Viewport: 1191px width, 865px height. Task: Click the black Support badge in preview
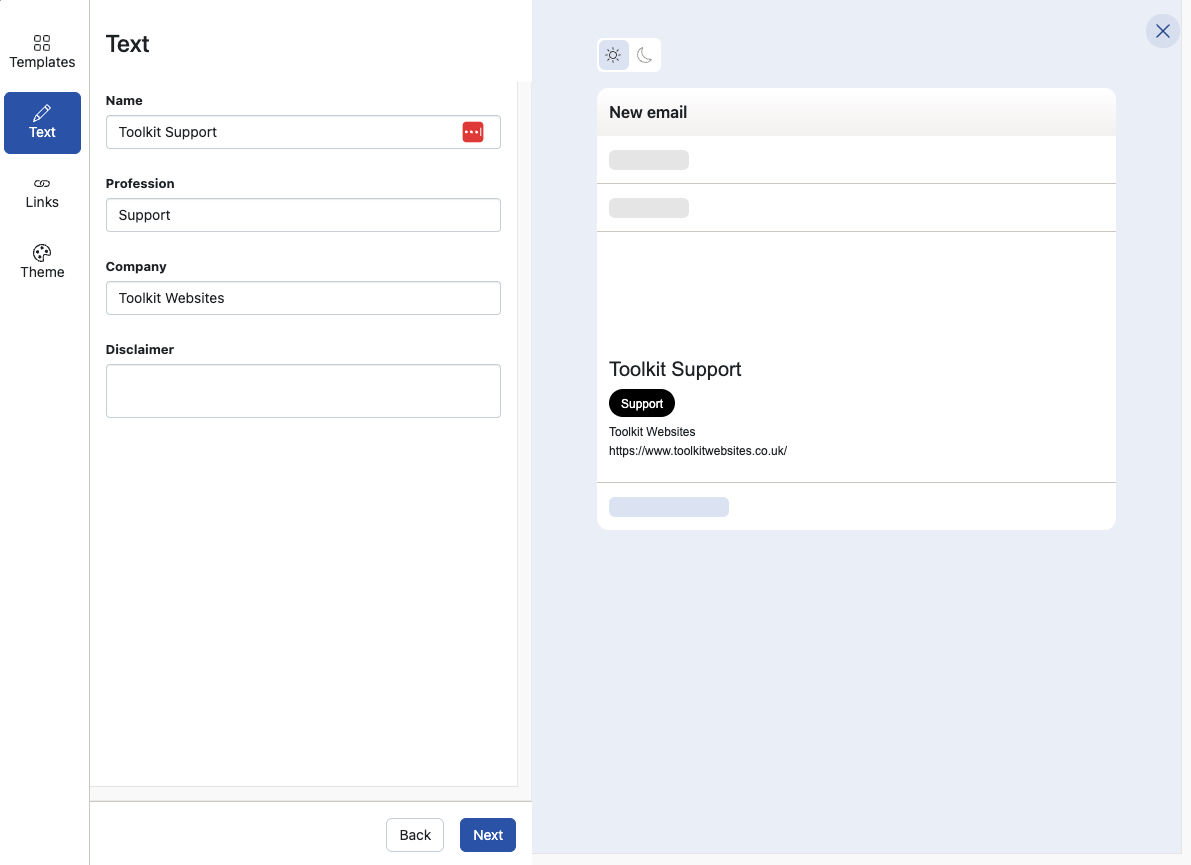coord(642,404)
